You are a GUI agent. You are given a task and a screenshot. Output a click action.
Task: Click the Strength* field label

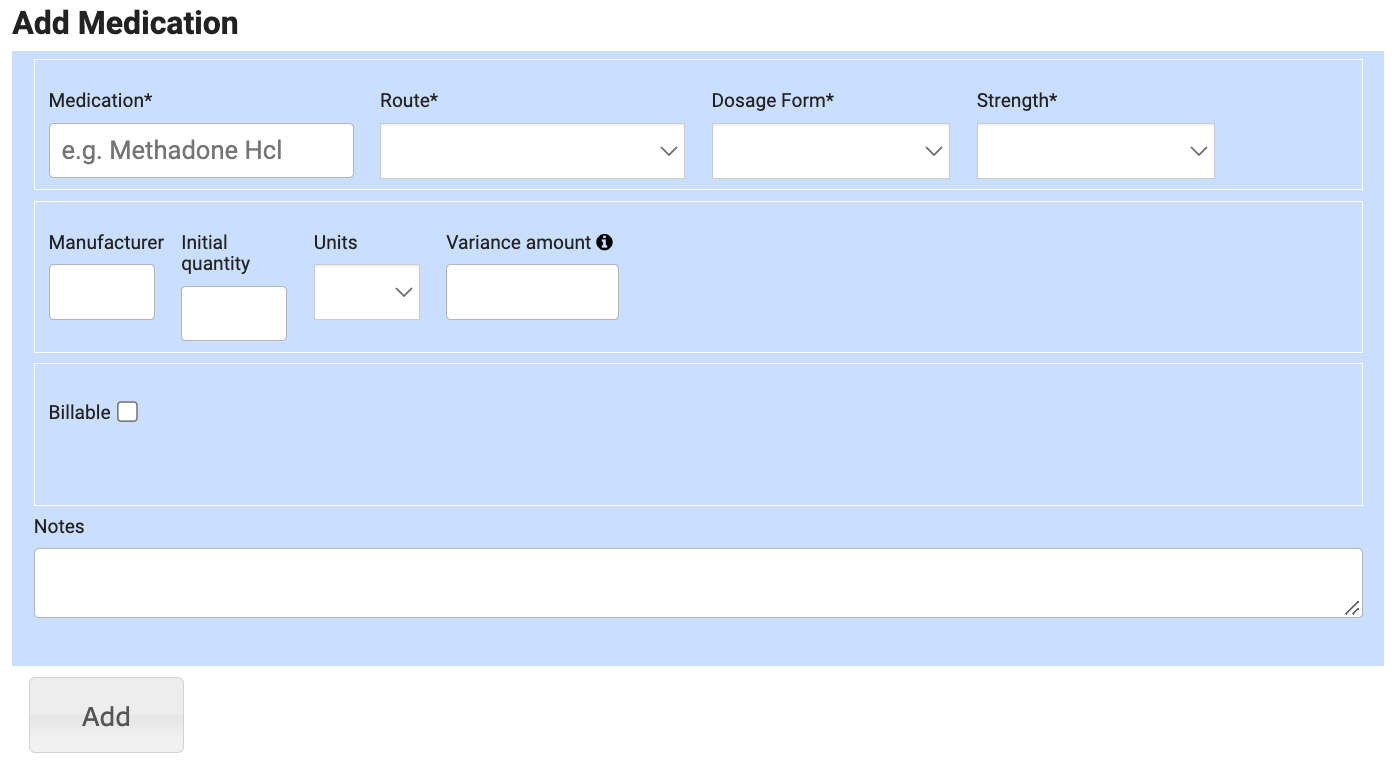pos(1016,100)
